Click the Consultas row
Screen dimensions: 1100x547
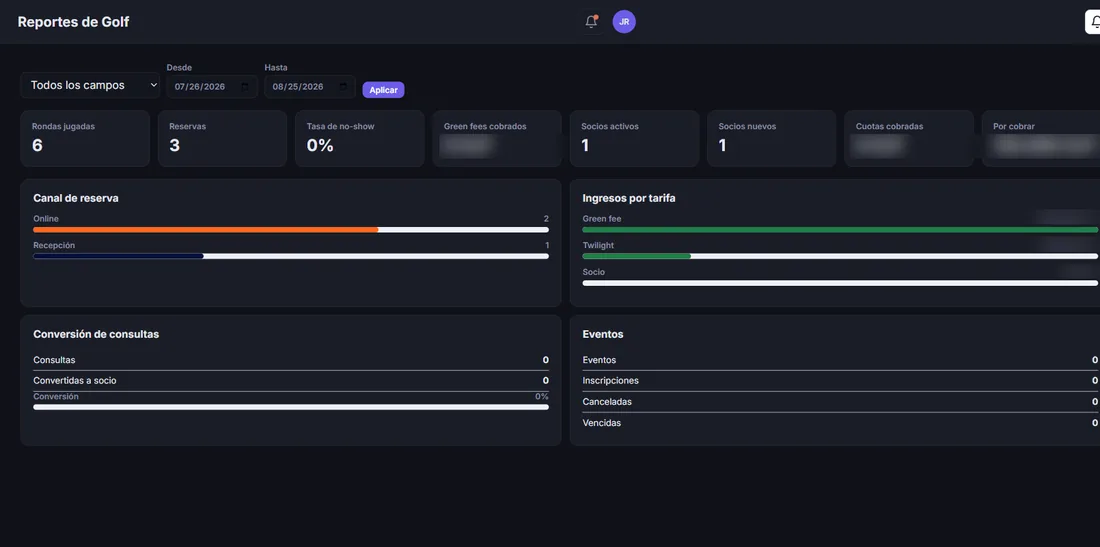(x=291, y=360)
